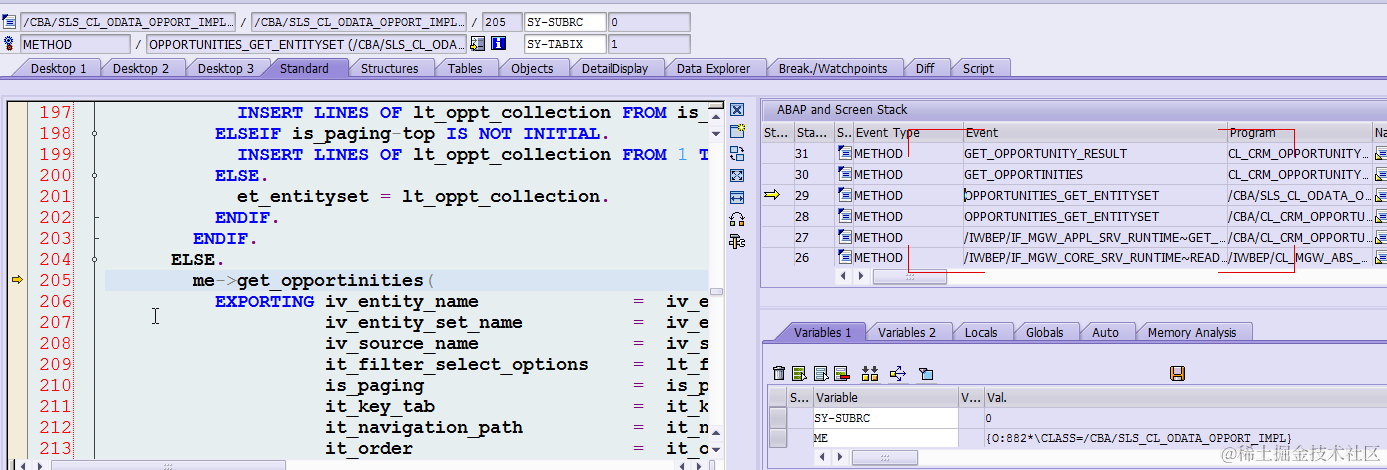
Task: Select the ME row selector in the Variables table
Action: [x=777, y=438]
